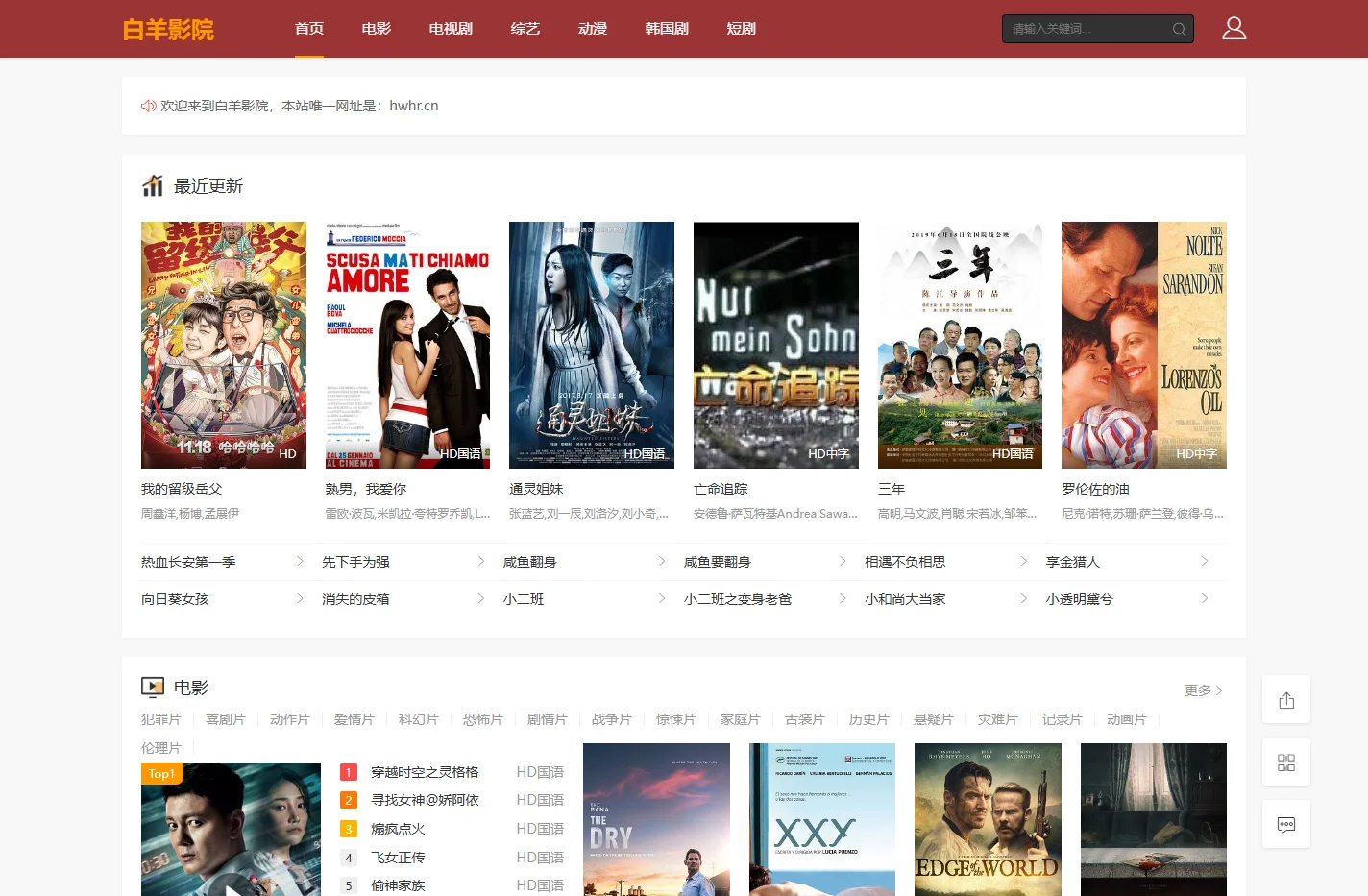Open the chat message icon in side panel
1368x896 pixels.
click(x=1286, y=824)
